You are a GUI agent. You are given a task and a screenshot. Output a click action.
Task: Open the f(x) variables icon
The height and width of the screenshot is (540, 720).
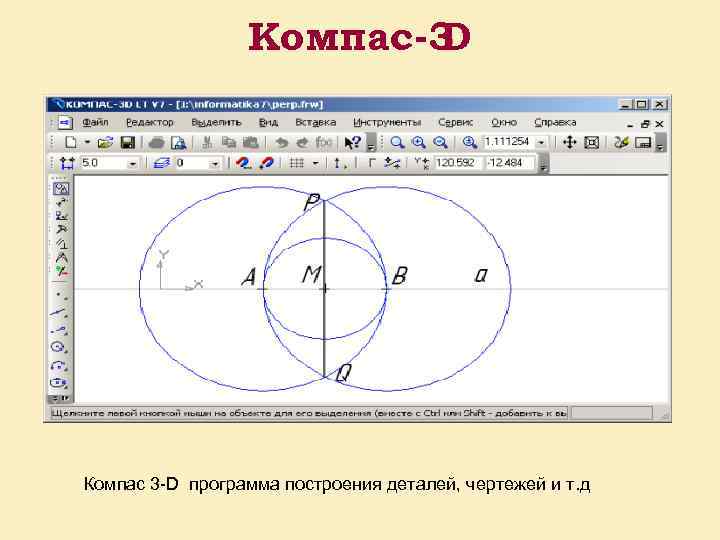[x=324, y=143]
